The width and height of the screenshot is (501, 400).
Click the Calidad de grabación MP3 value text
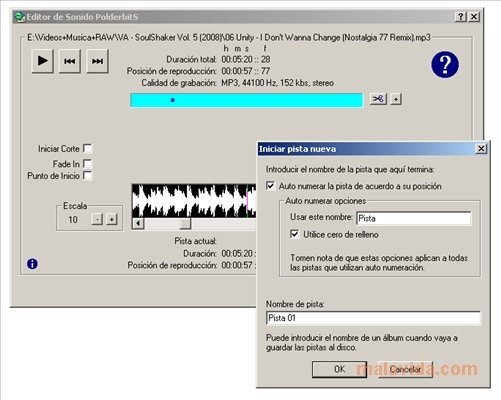(277, 83)
